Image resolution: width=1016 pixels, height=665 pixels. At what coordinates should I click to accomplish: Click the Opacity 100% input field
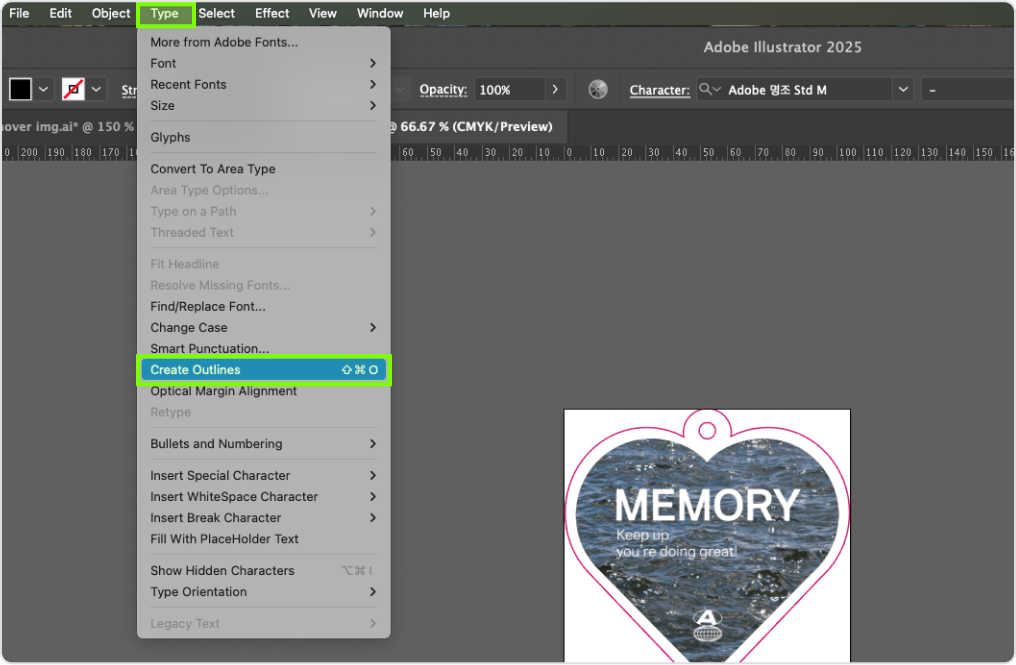pos(508,90)
